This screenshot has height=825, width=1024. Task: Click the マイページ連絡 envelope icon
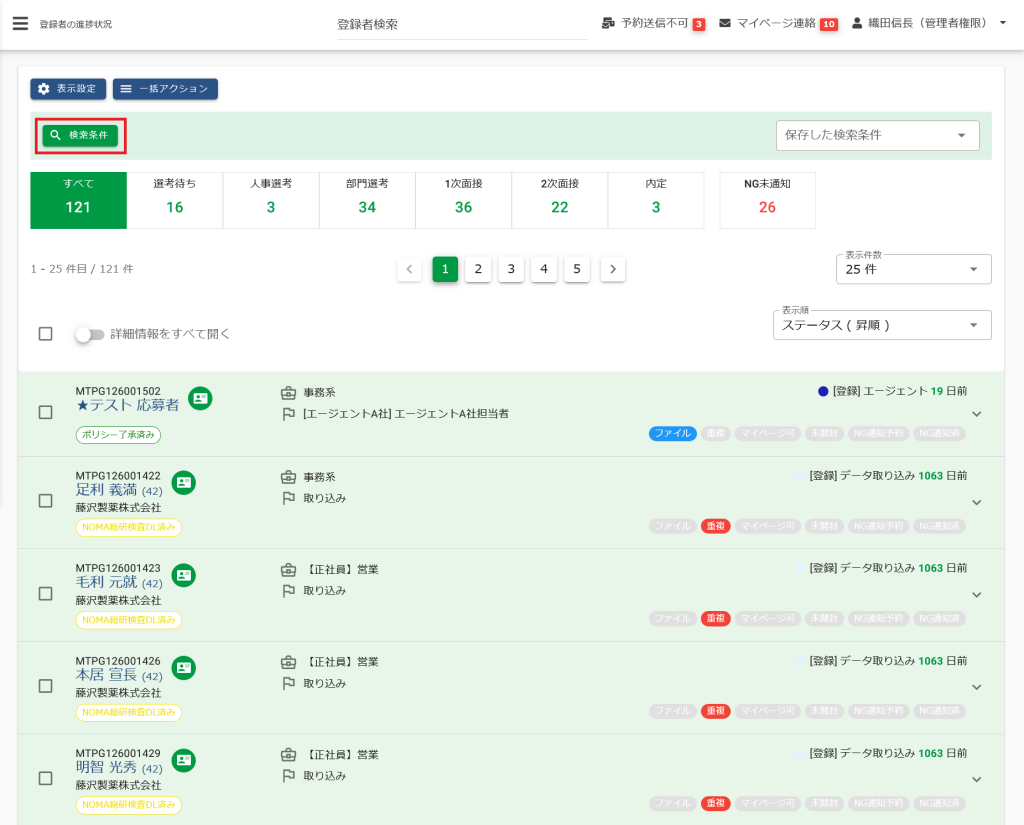click(725, 23)
